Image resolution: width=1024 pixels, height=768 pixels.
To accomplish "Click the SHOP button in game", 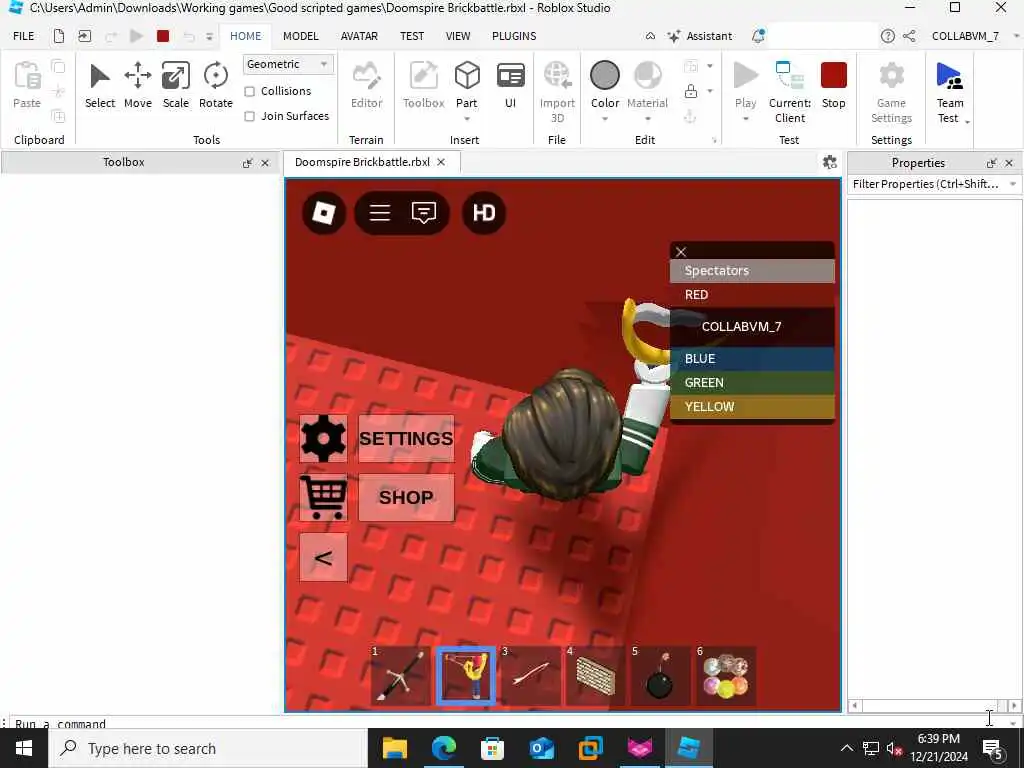I will pos(406,498).
